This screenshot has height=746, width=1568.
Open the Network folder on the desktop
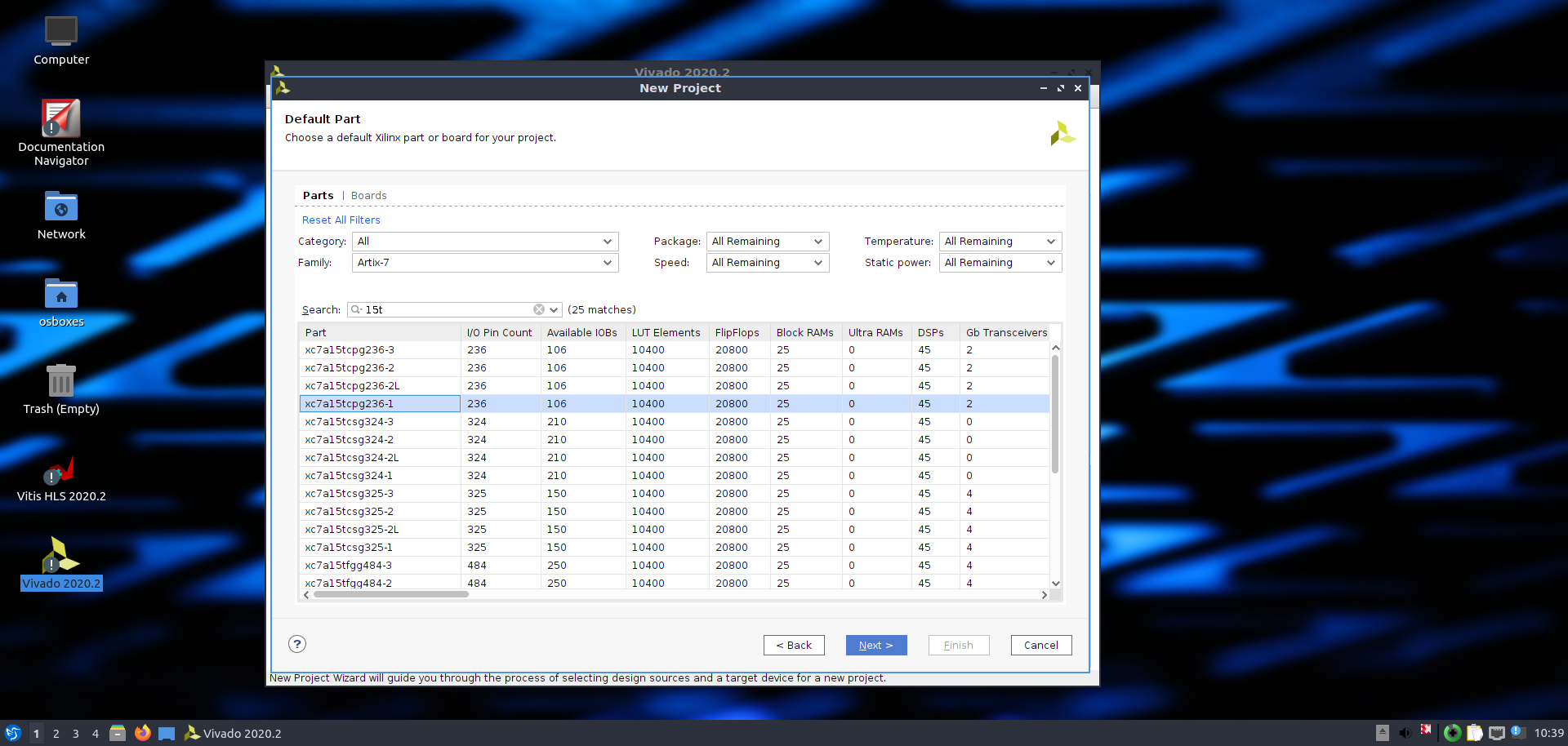click(x=61, y=215)
